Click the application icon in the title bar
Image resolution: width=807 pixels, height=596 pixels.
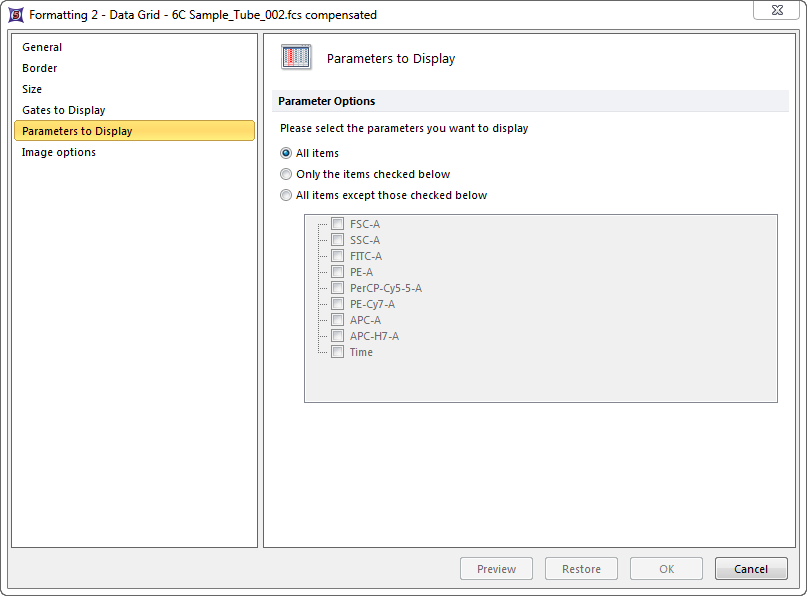pos(16,15)
